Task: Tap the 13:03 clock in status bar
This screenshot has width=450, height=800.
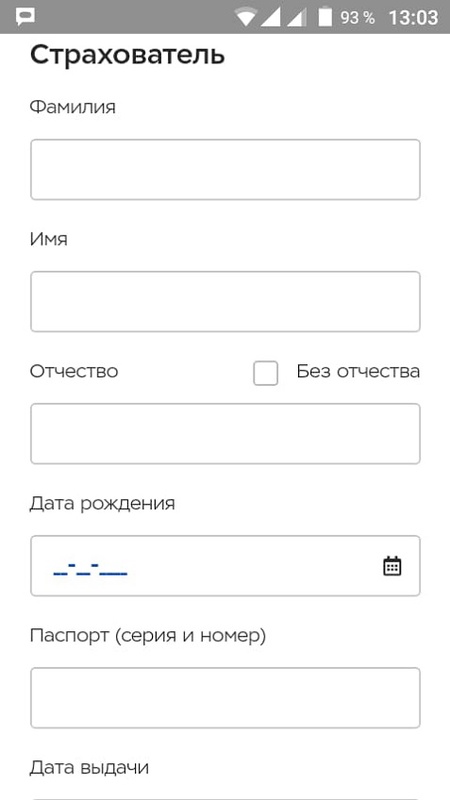Action: click(413, 18)
